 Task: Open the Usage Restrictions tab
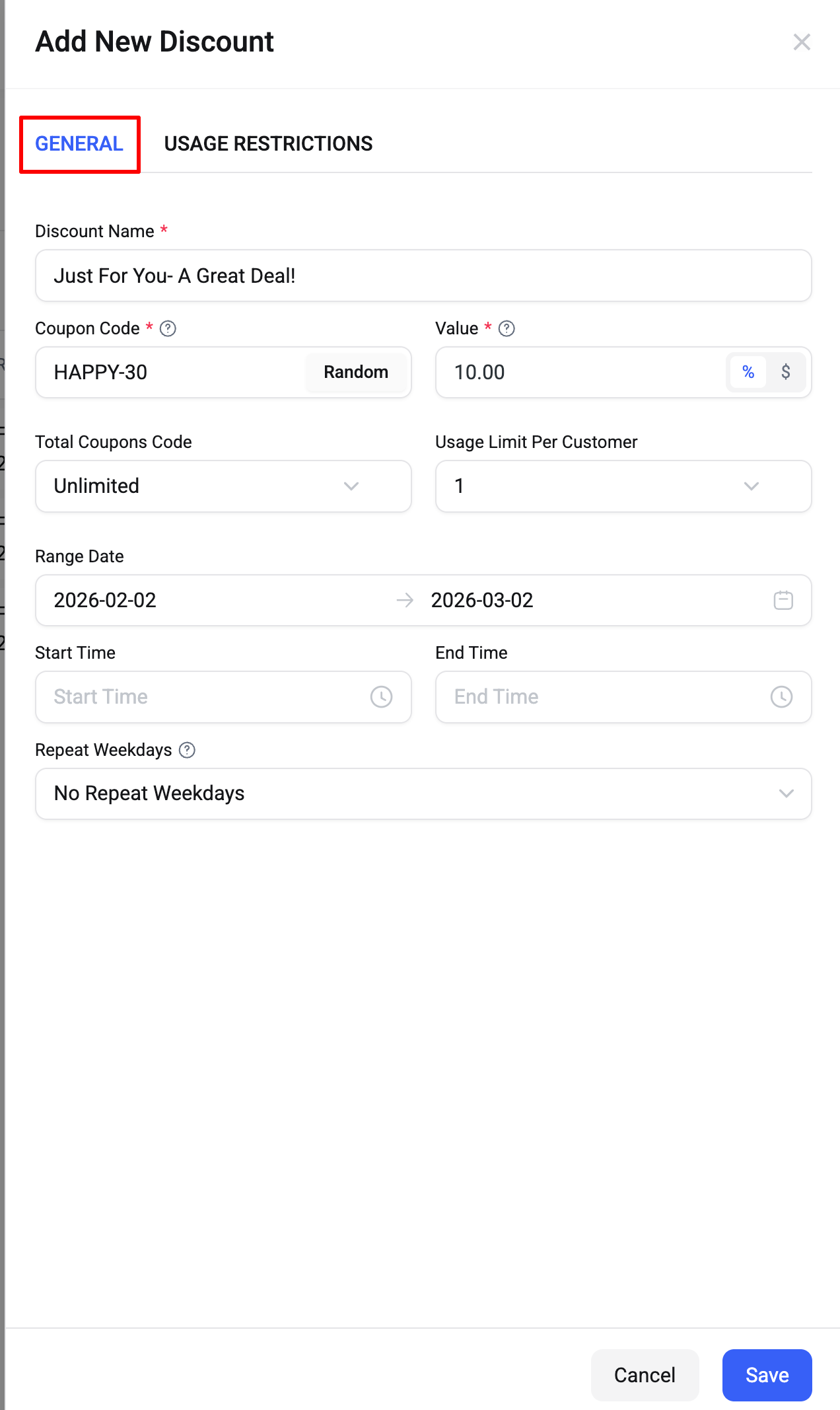point(268,144)
